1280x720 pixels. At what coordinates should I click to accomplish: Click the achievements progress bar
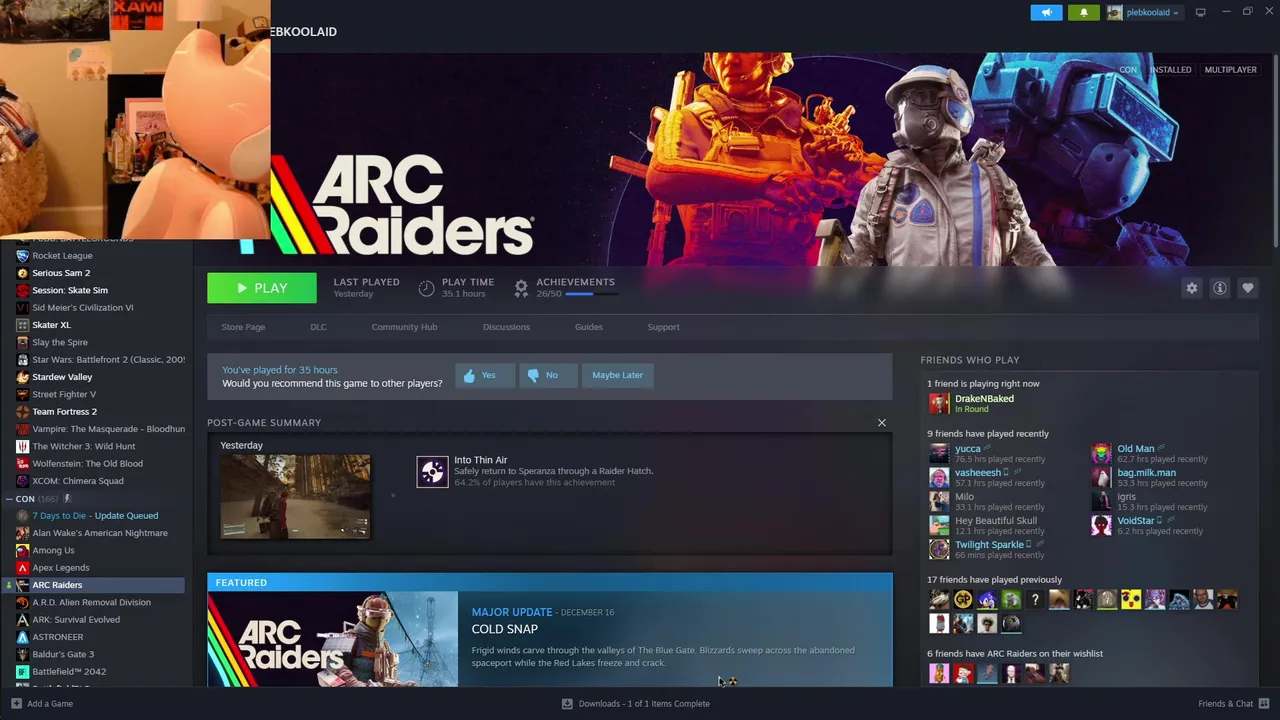(590, 294)
